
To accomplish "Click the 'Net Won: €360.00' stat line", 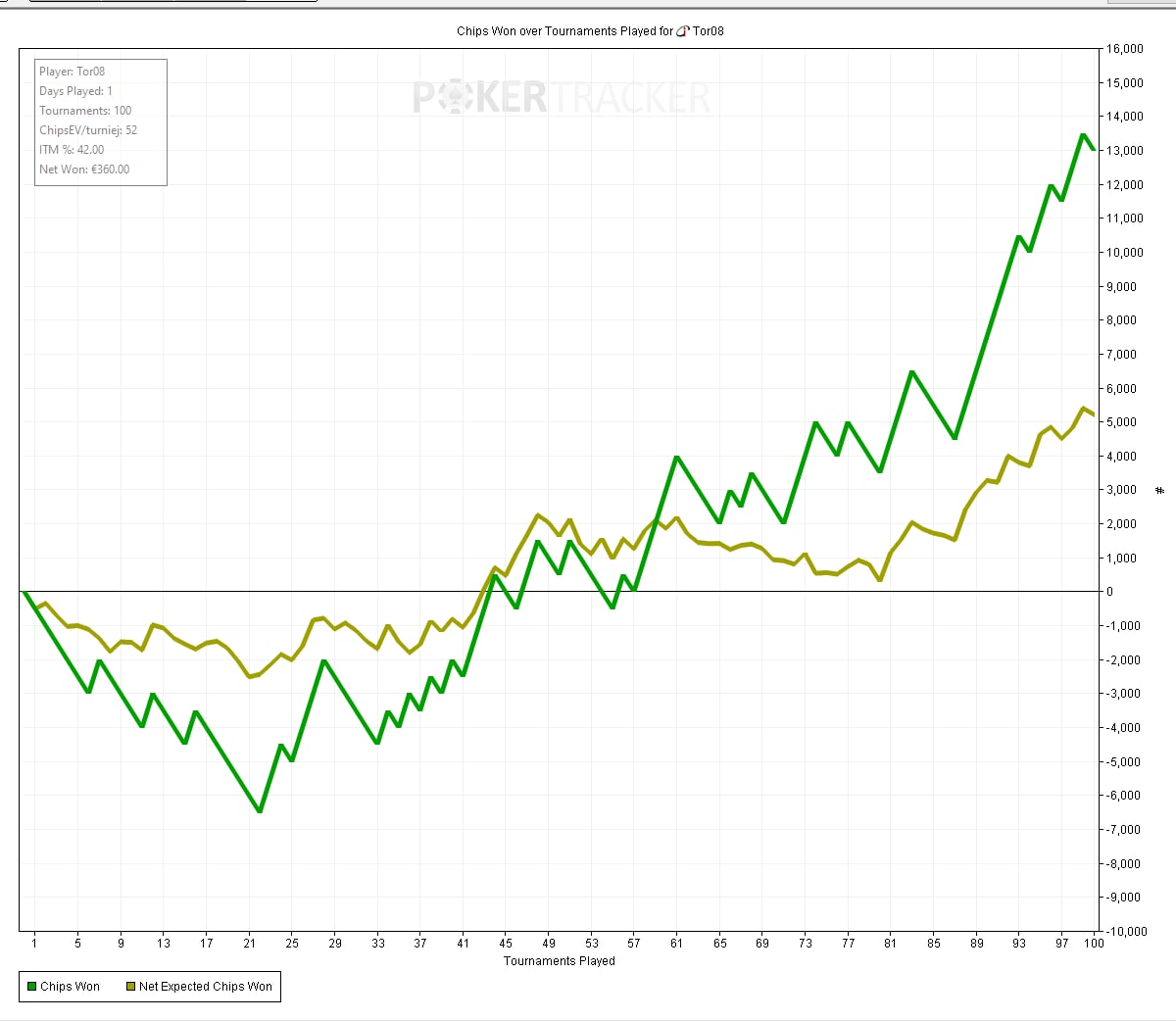I will [x=84, y=170].
